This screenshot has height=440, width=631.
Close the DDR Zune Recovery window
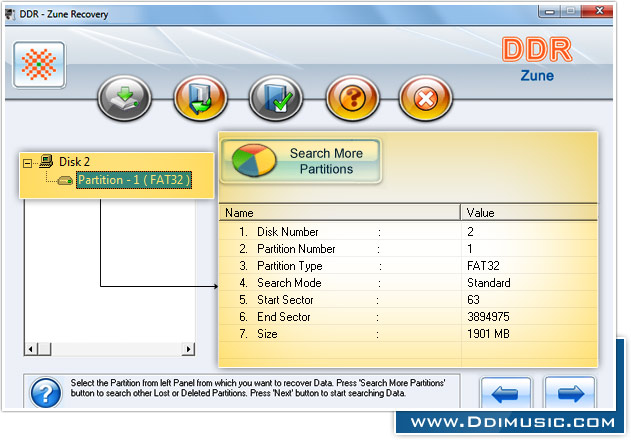point(599,11)
